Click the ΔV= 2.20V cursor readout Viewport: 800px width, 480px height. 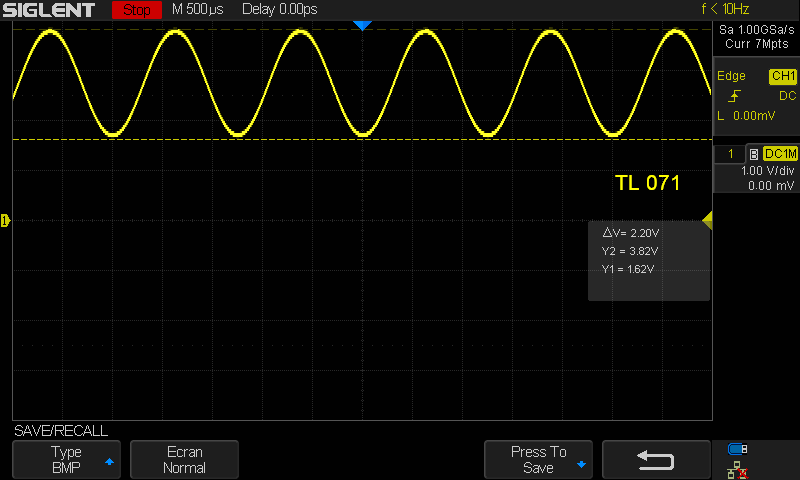pos(631,233)
